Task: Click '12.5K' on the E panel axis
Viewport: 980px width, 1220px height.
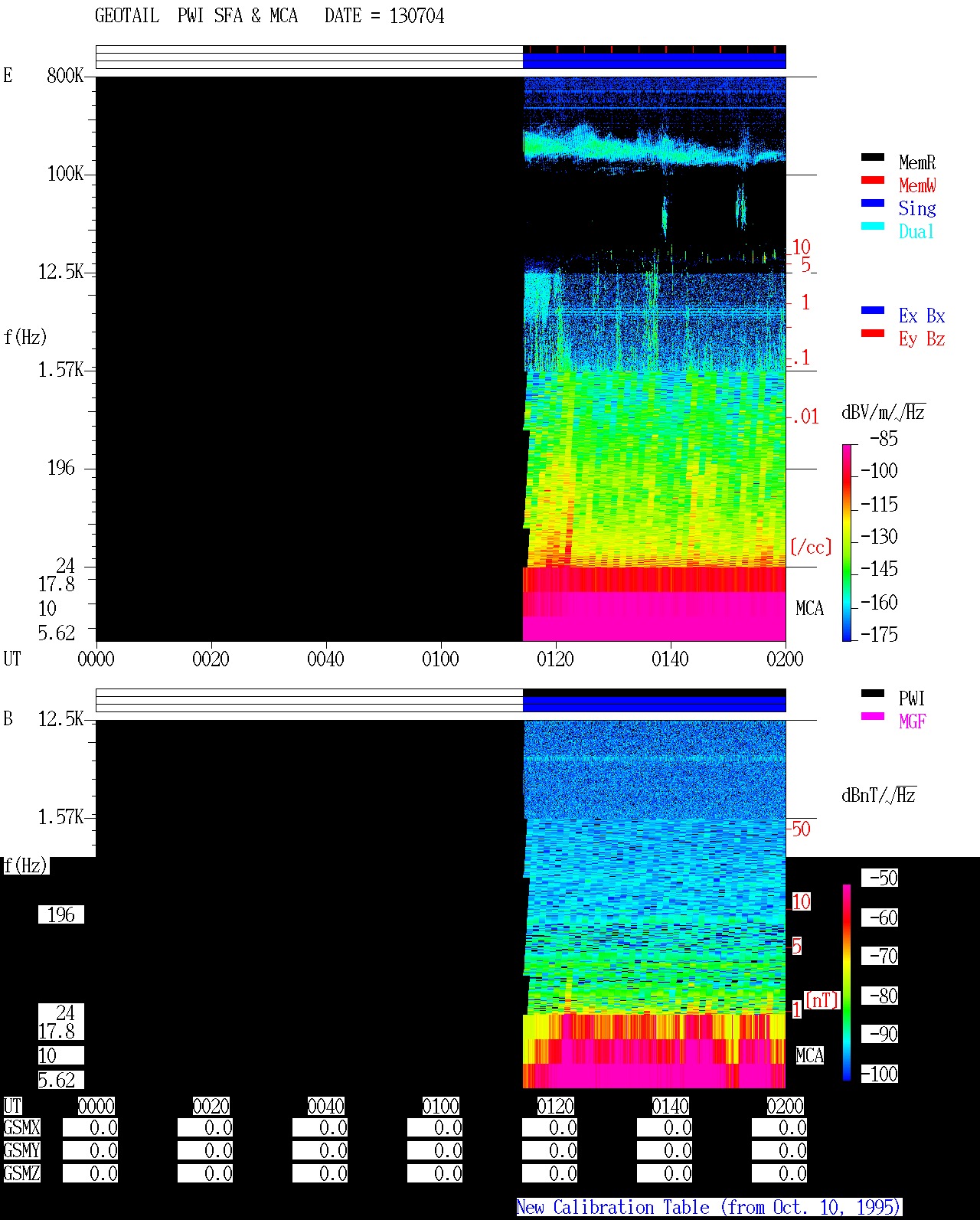Action: click(x=61, y=272)
